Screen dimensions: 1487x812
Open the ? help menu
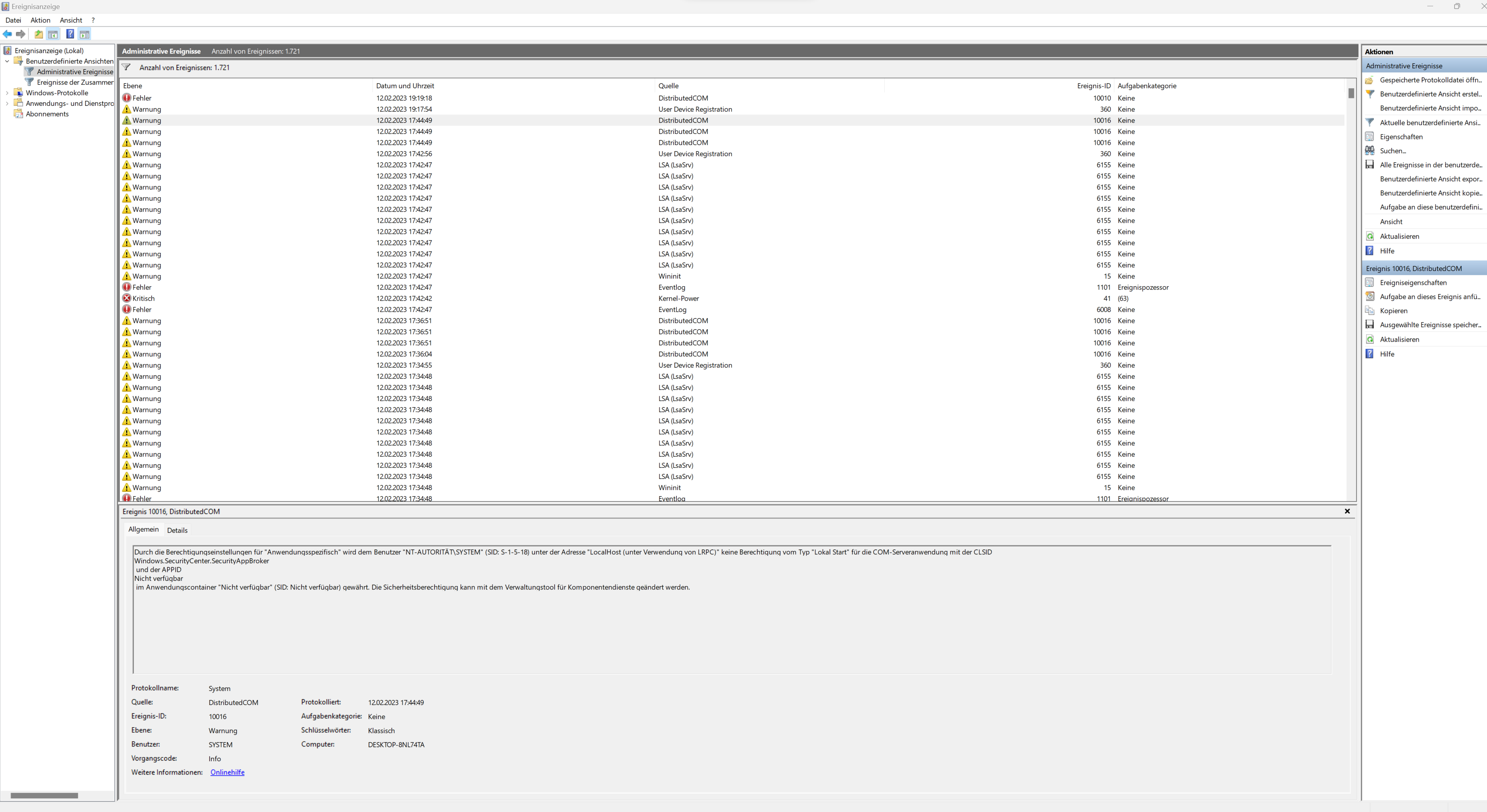[93, 20]
